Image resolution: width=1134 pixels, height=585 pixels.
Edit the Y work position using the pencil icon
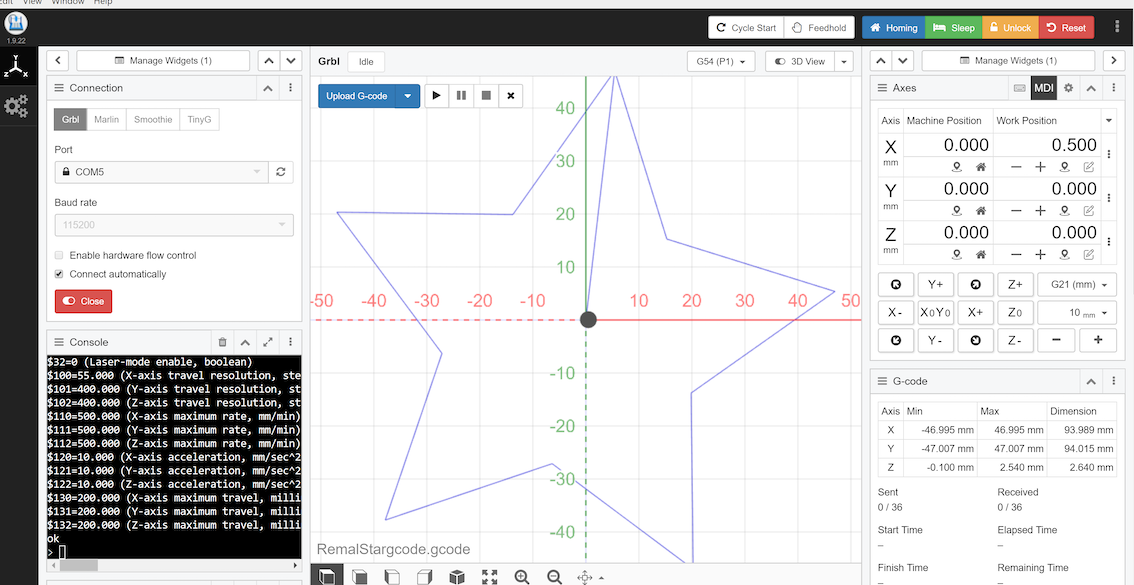coord(1088,211)
